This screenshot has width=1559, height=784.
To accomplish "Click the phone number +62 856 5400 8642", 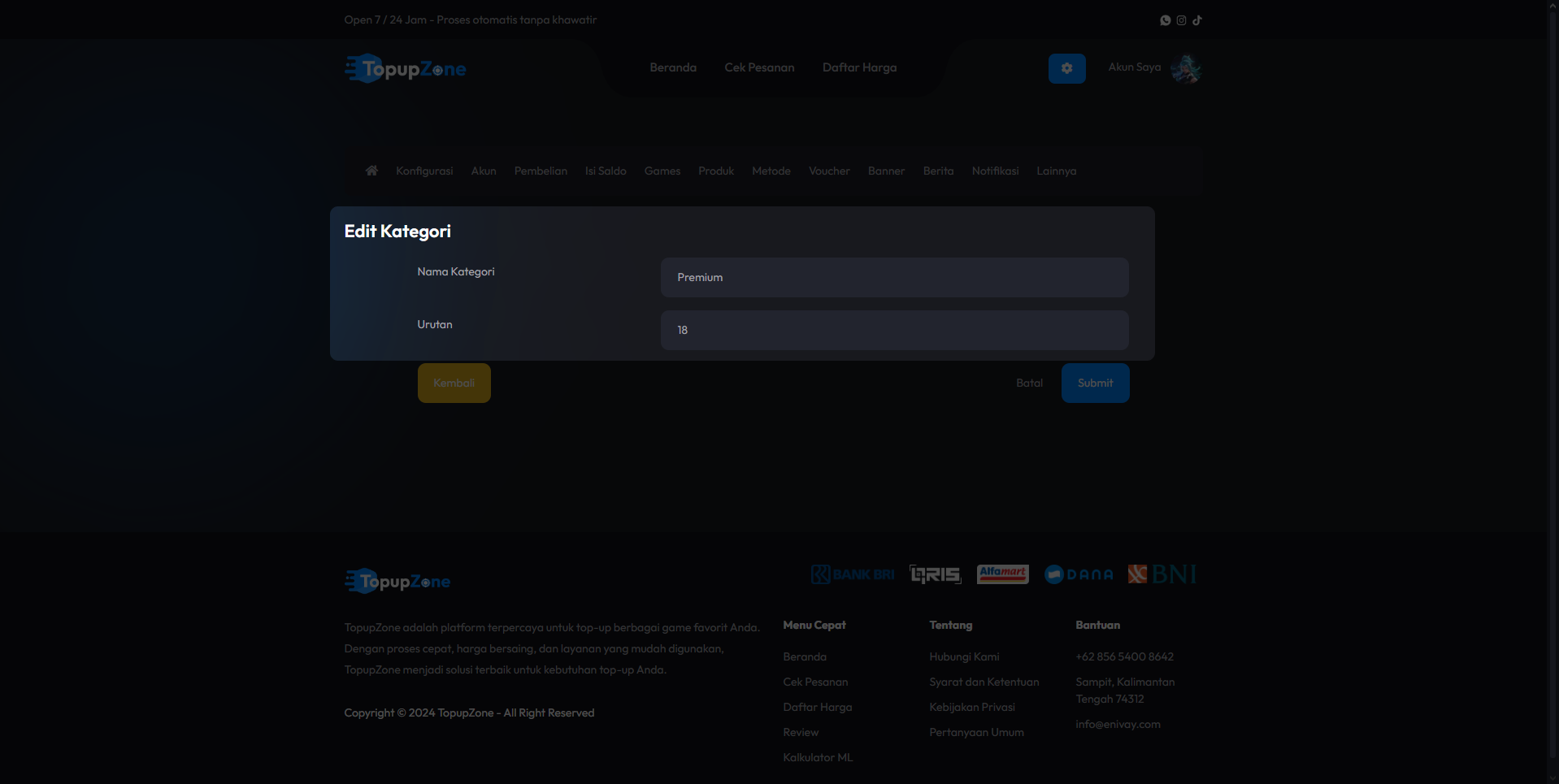I will tap(1124, 656).
